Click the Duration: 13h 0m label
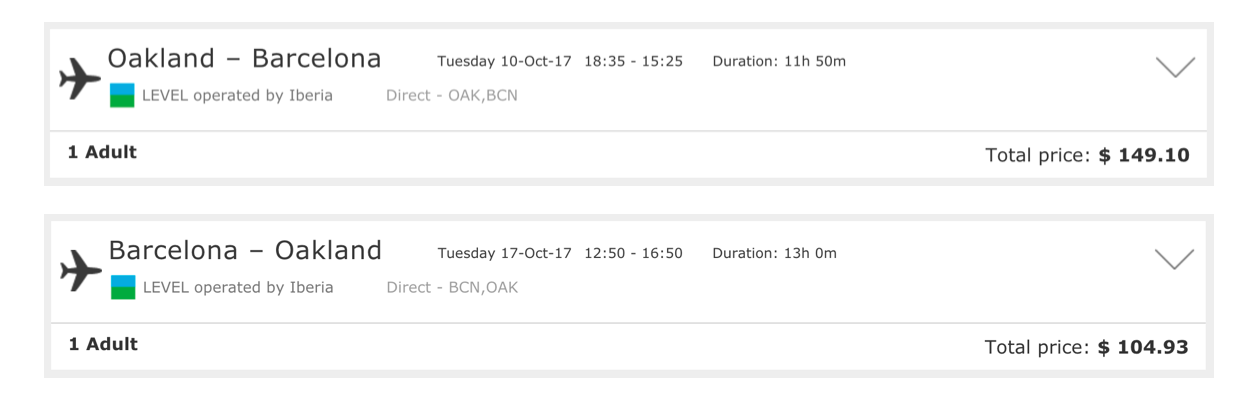The height and width of the screenshot is (410, 1250). click(774, 254)
